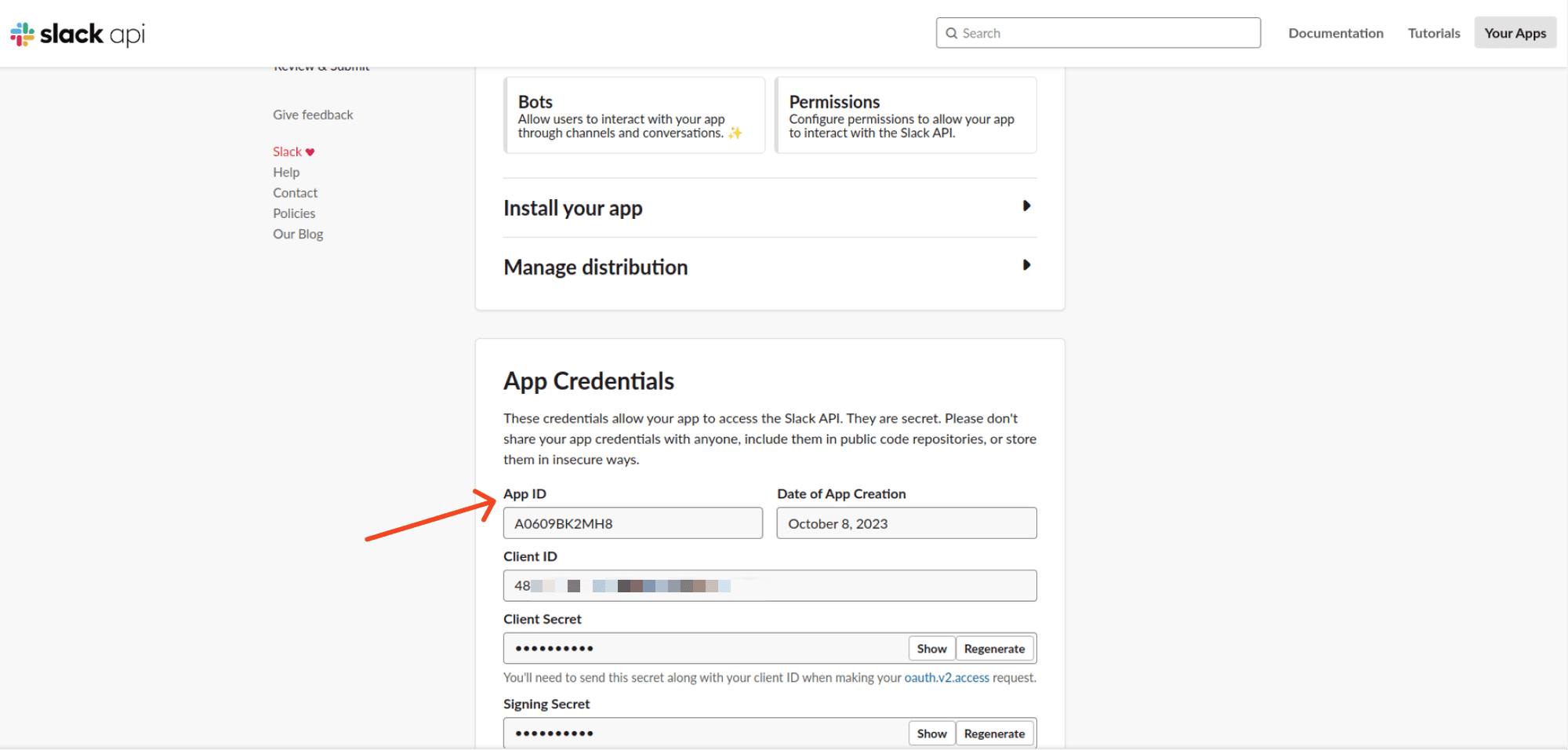Open the Documentation nav item
Viewport: 1568px width, 750px height.
coord(1335,33)
